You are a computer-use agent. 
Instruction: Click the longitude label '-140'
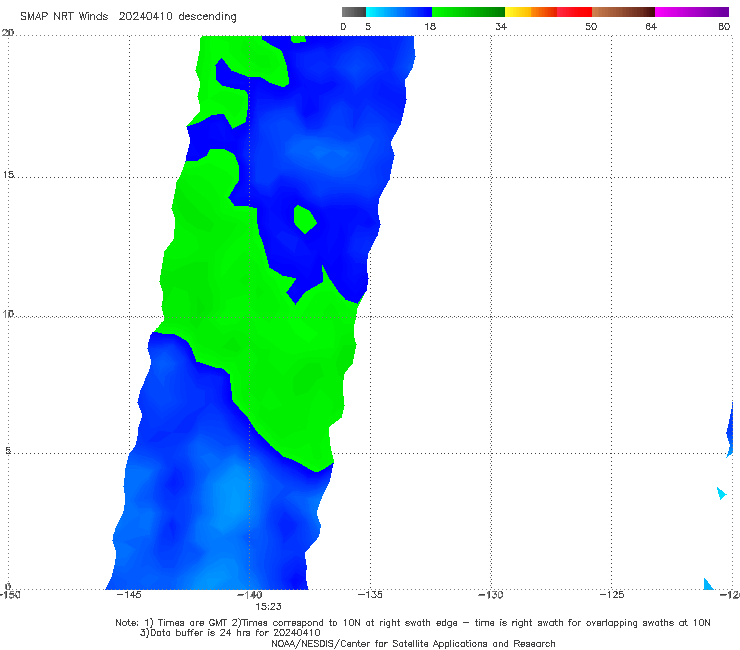tap(250, 595)
